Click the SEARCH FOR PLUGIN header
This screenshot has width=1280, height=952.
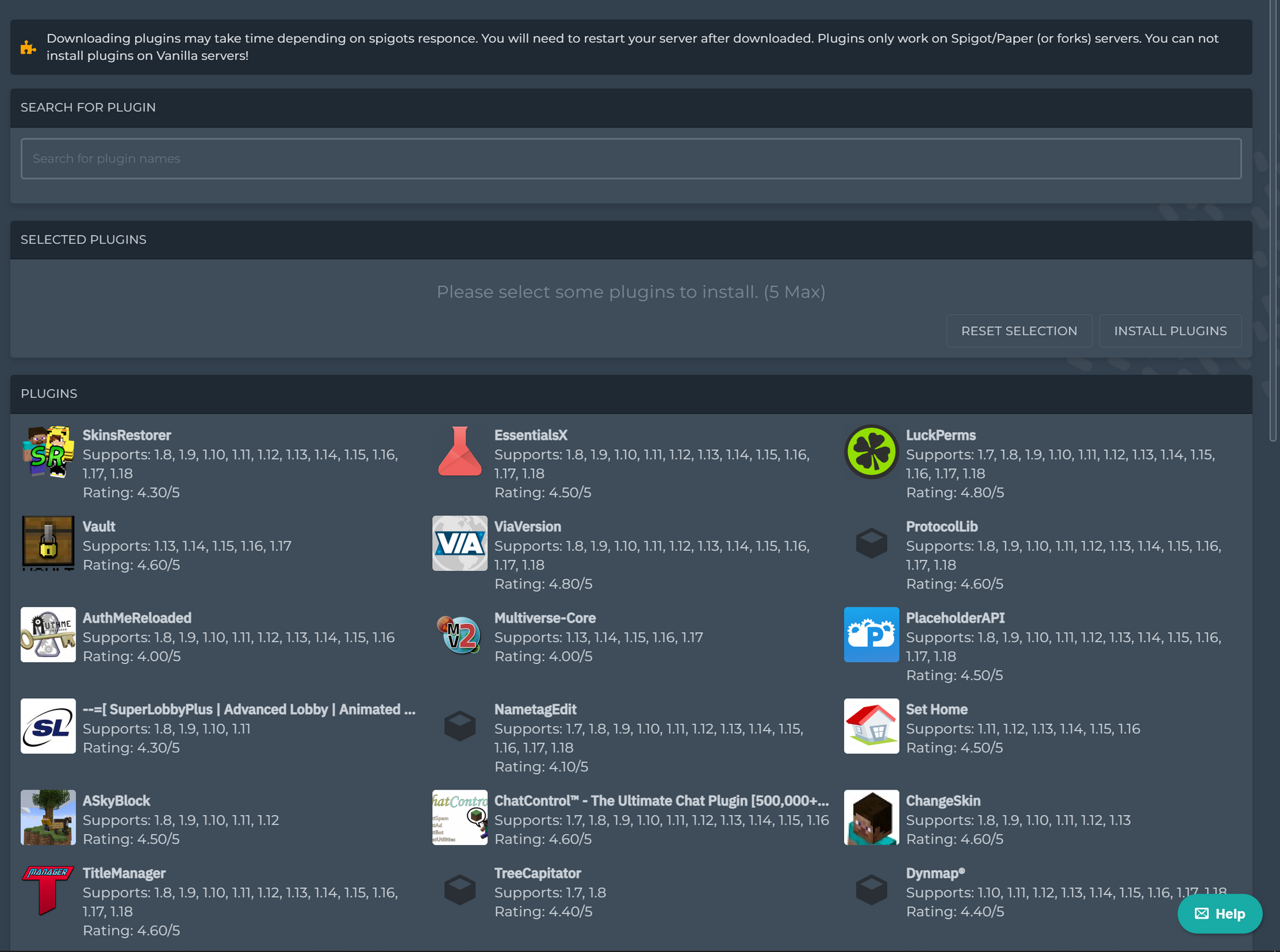pyautogui.click(x=88, y=107)
